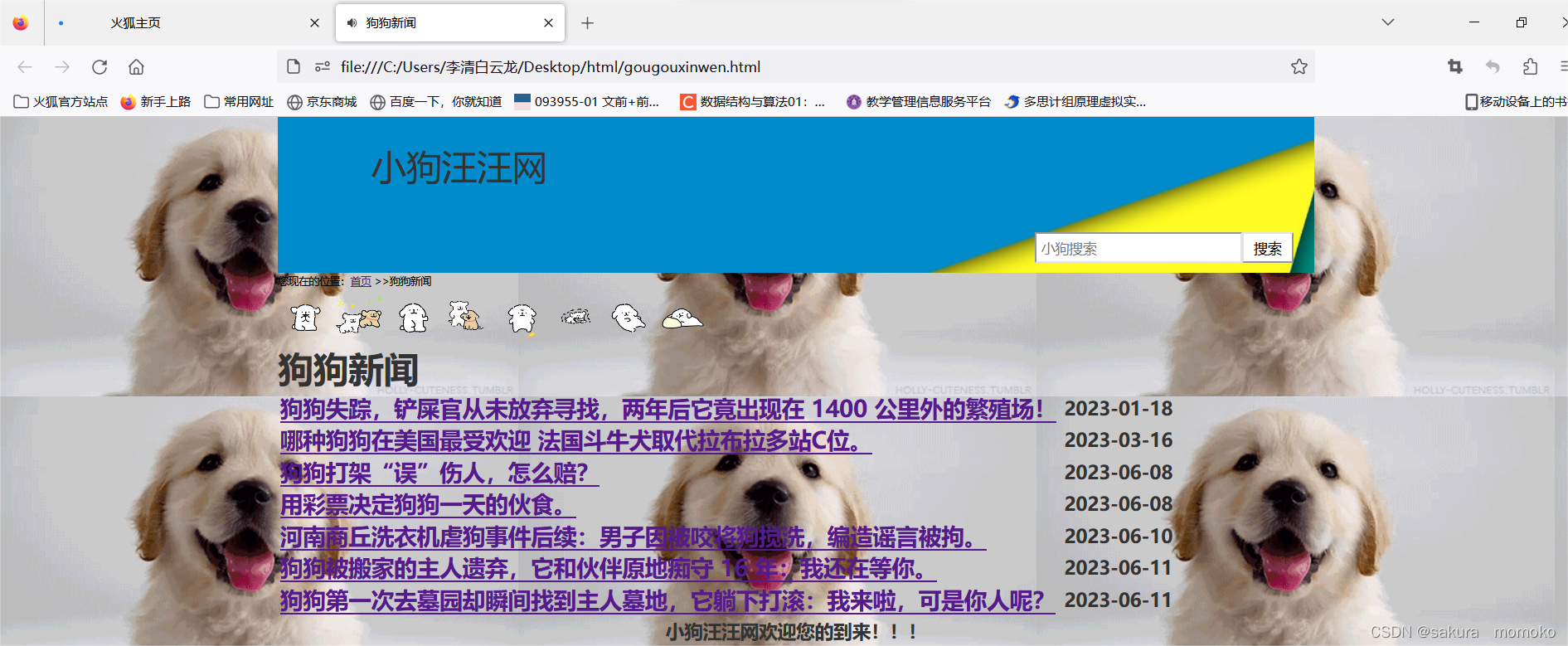Close the 火狐主页 tab
The height and width of the screenshot is (646, 1568).
314,23
